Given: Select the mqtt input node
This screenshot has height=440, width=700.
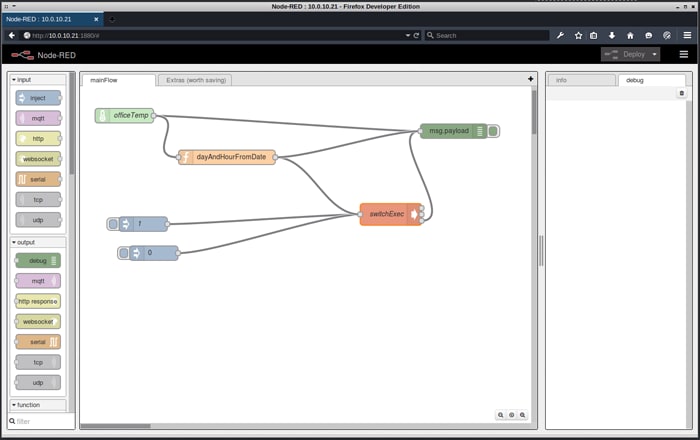Looking at the screenshot, I should click(x=38, y=118).
